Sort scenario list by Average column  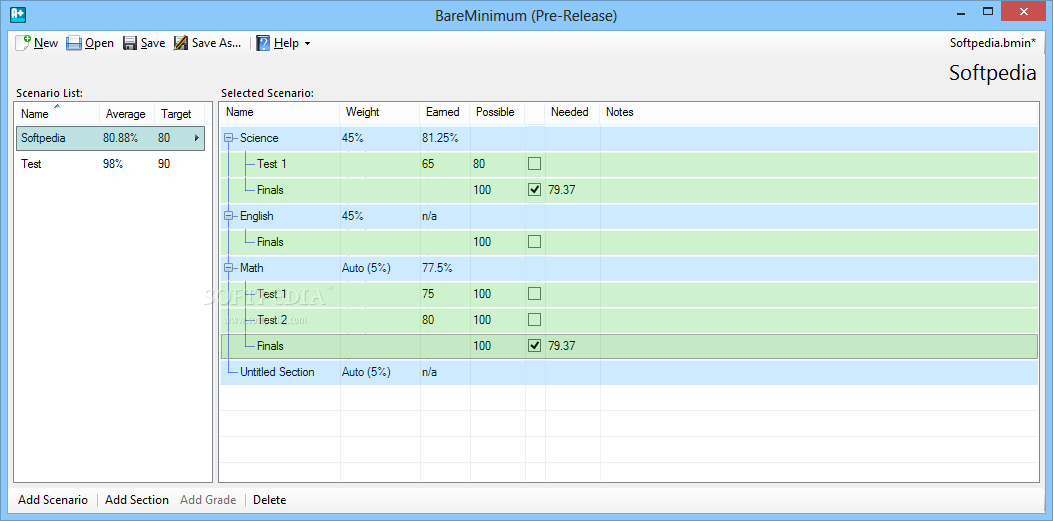[x=127, y=113]
